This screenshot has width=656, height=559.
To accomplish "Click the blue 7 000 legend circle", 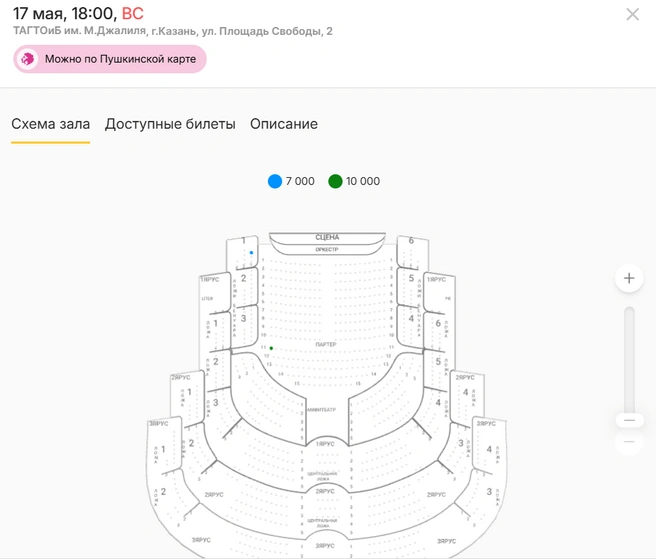I will (275, 181).
